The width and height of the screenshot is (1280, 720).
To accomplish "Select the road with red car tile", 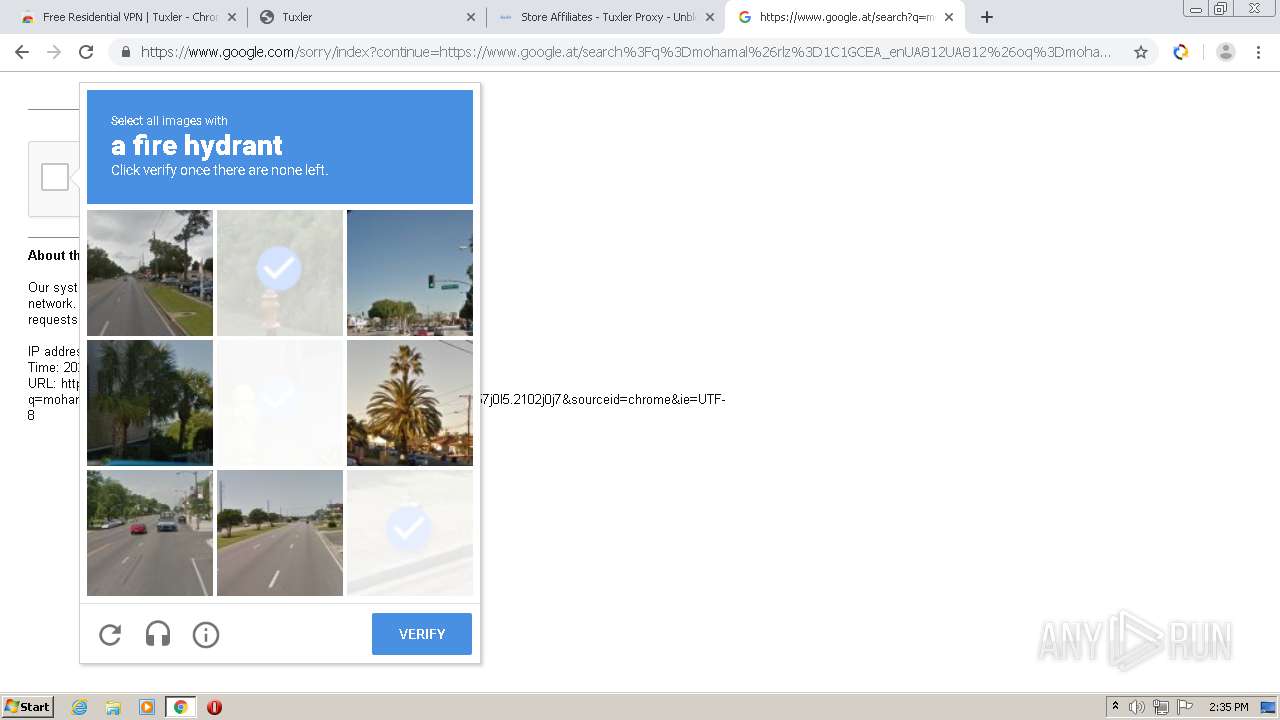I will 150,533.
